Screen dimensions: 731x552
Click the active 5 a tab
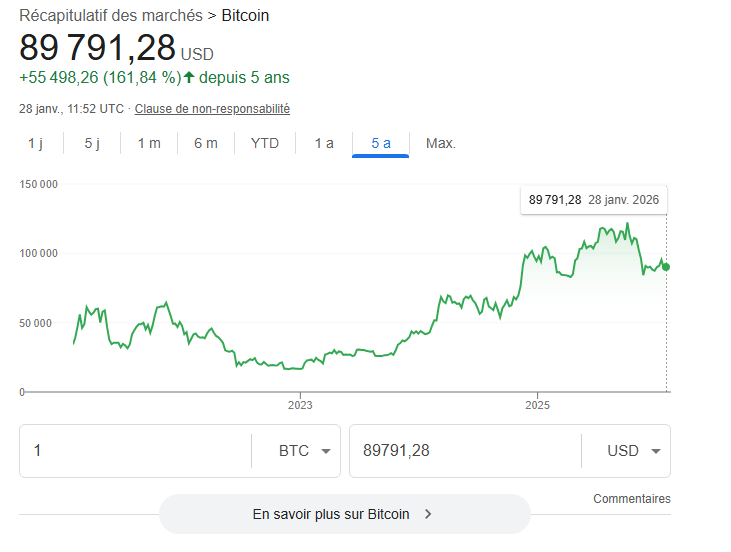[x=381, y=143]
